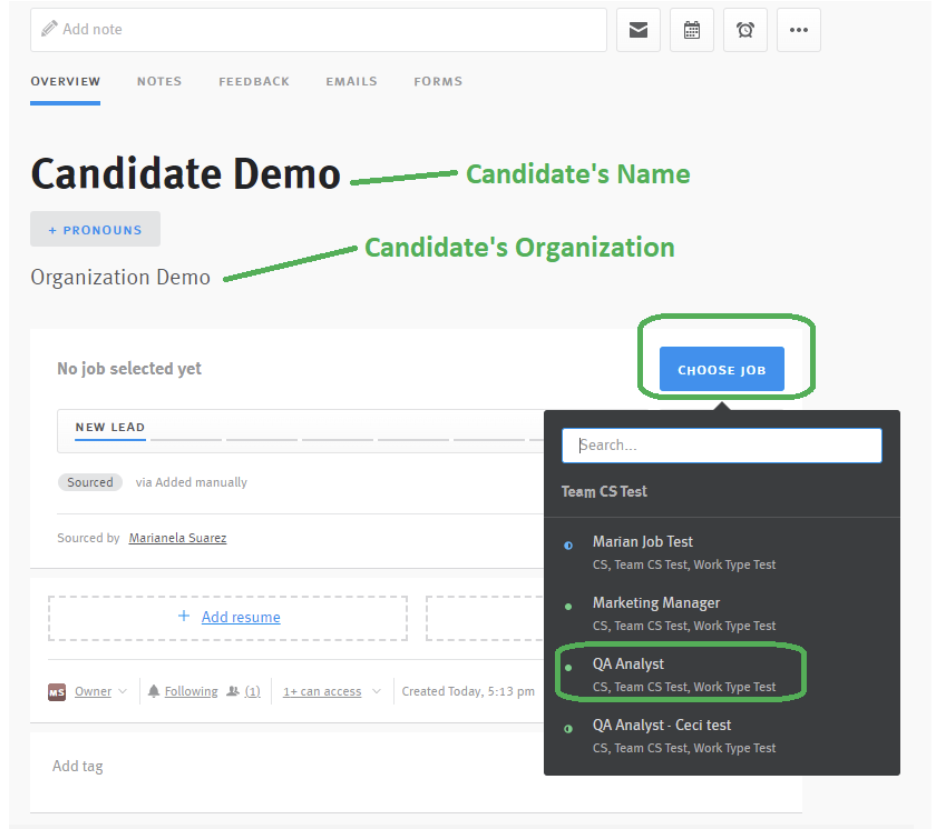Open the Forms tab
This screenshot has width=938, height=830.
[438, 81]
